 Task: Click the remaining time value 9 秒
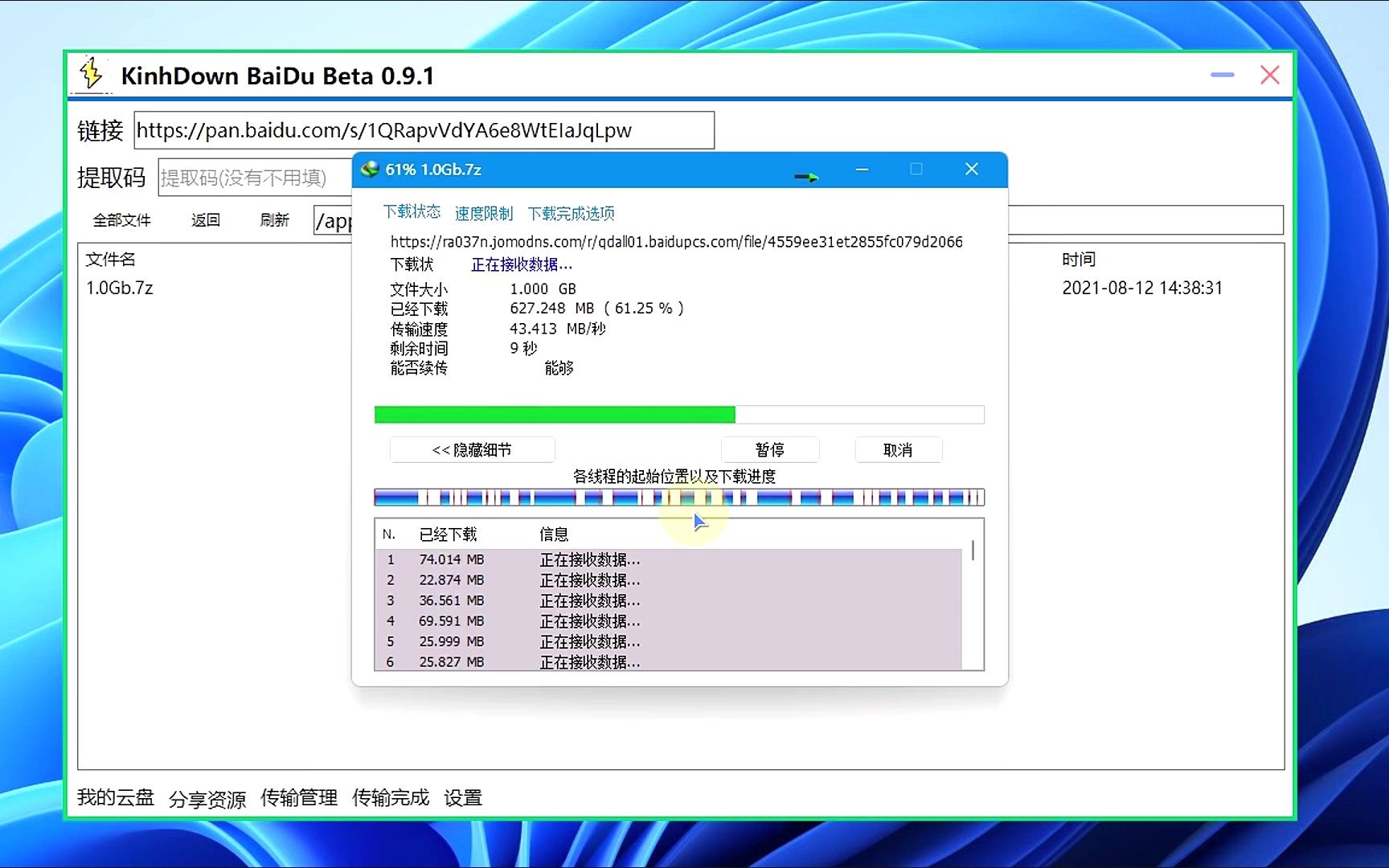click(523, 348)
